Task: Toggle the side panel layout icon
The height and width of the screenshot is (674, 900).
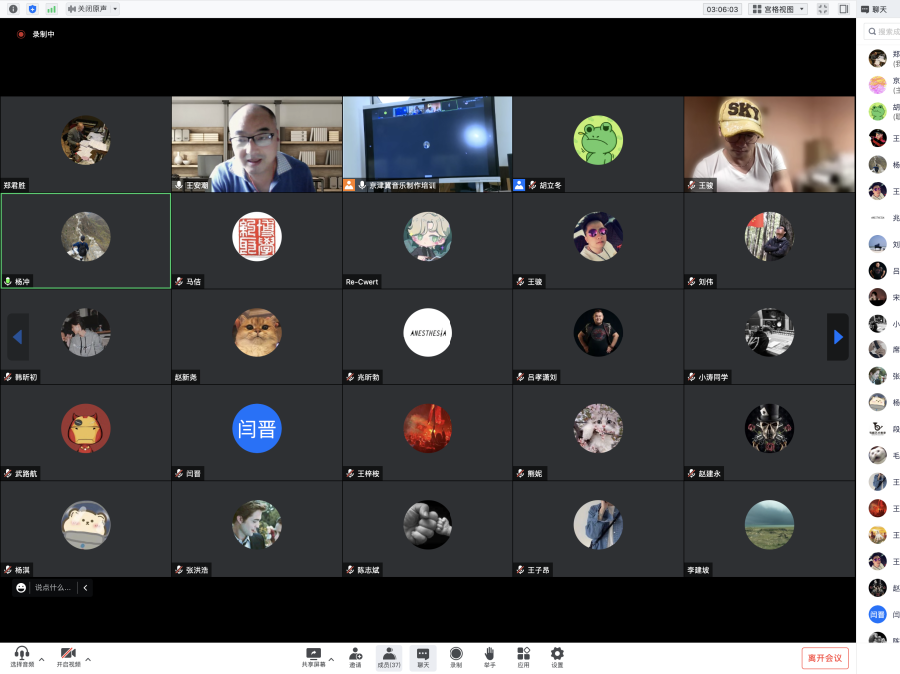Action: pos(844,9)
